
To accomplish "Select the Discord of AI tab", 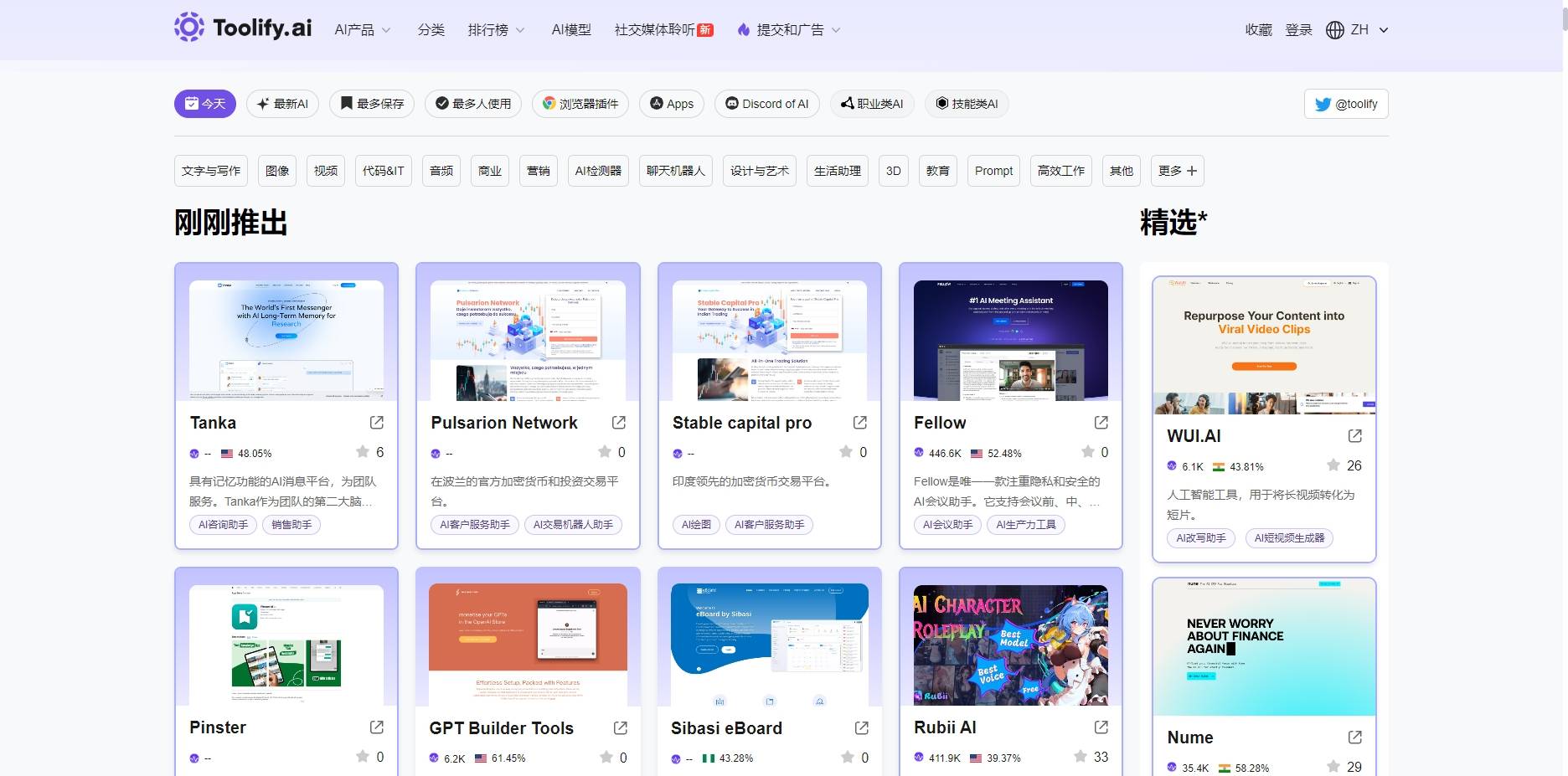I will (767, 104).
